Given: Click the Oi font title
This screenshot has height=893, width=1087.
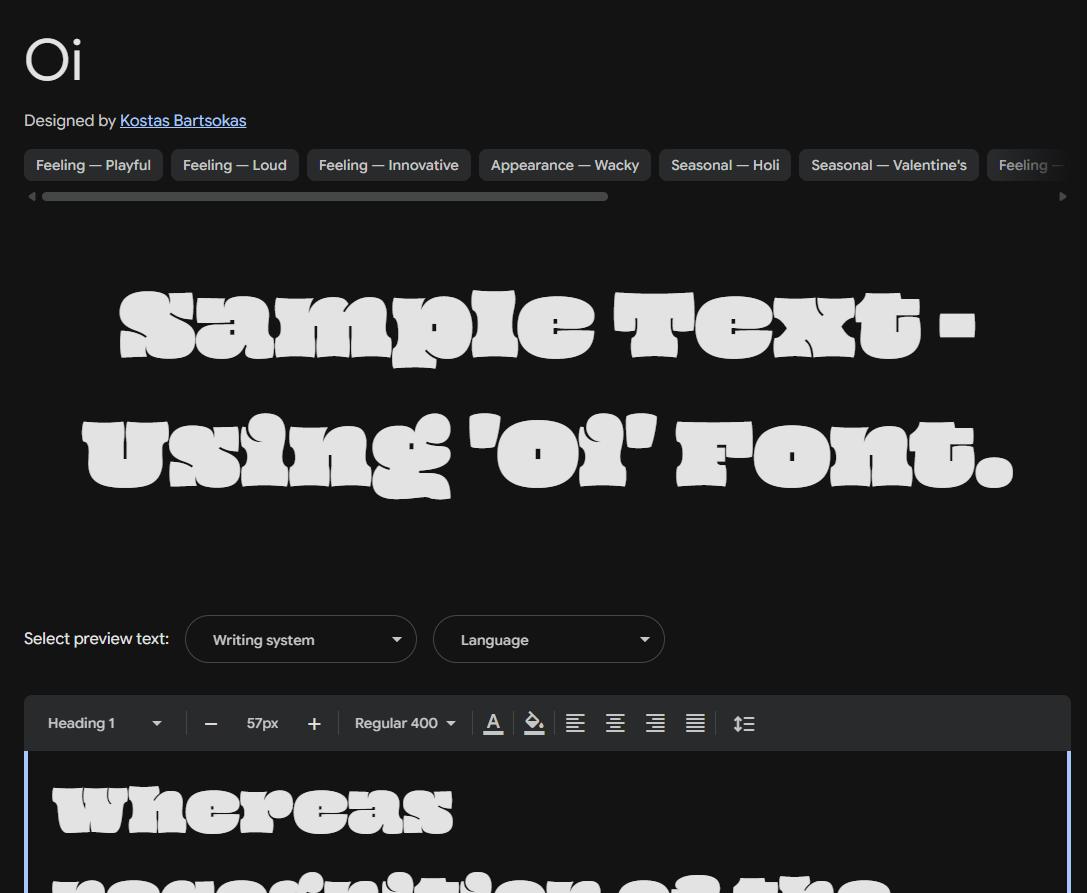Looking at the screenshot, I should coord(53,60).
